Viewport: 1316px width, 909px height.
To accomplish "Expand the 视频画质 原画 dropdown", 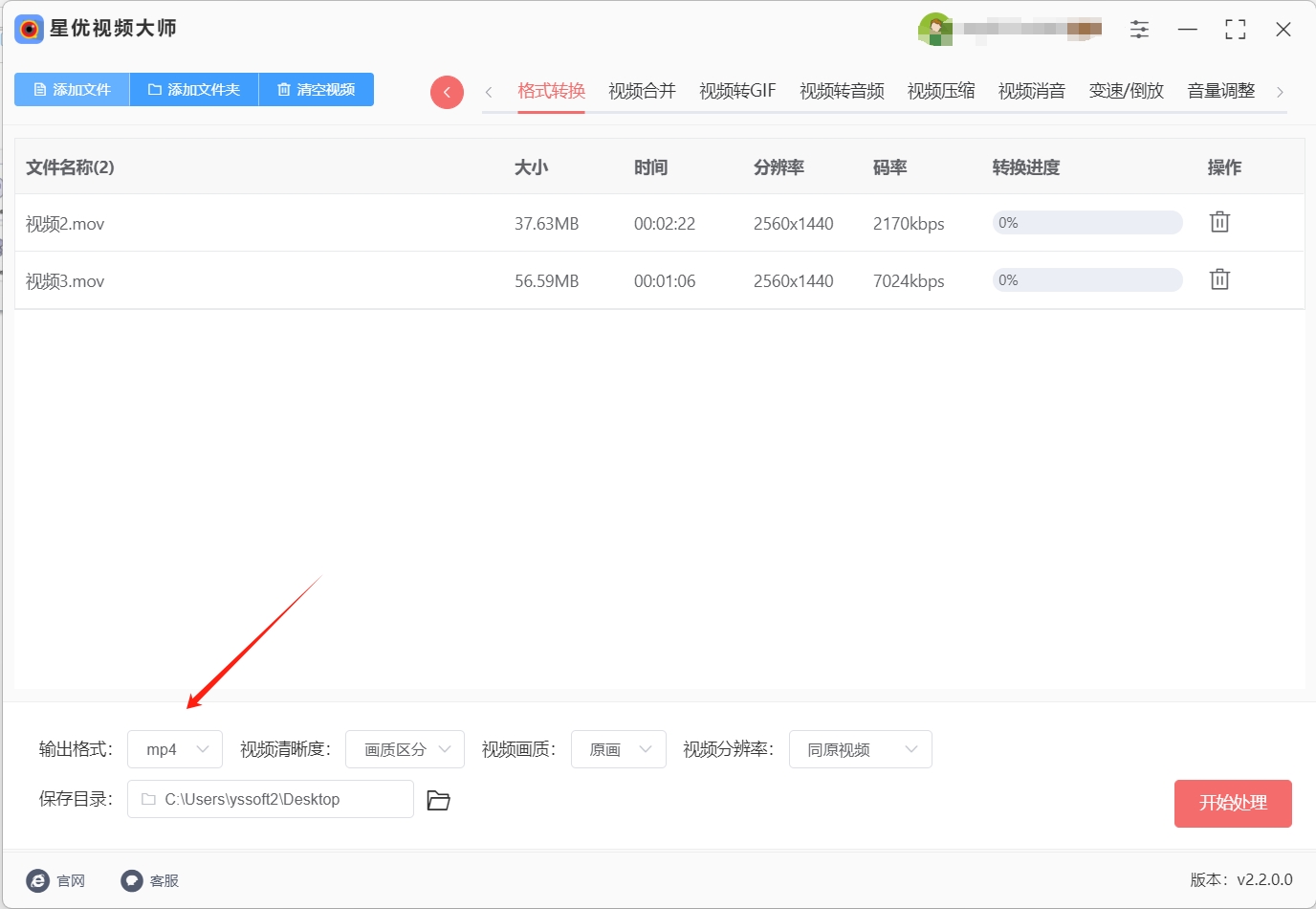I will [619, 749].
